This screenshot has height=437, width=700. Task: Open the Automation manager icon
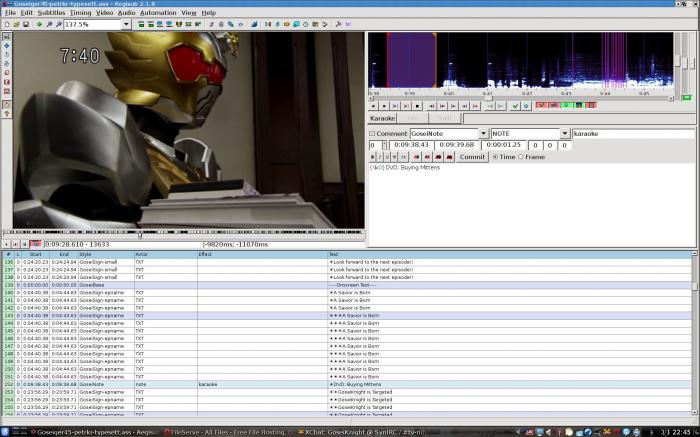point(254,24)
